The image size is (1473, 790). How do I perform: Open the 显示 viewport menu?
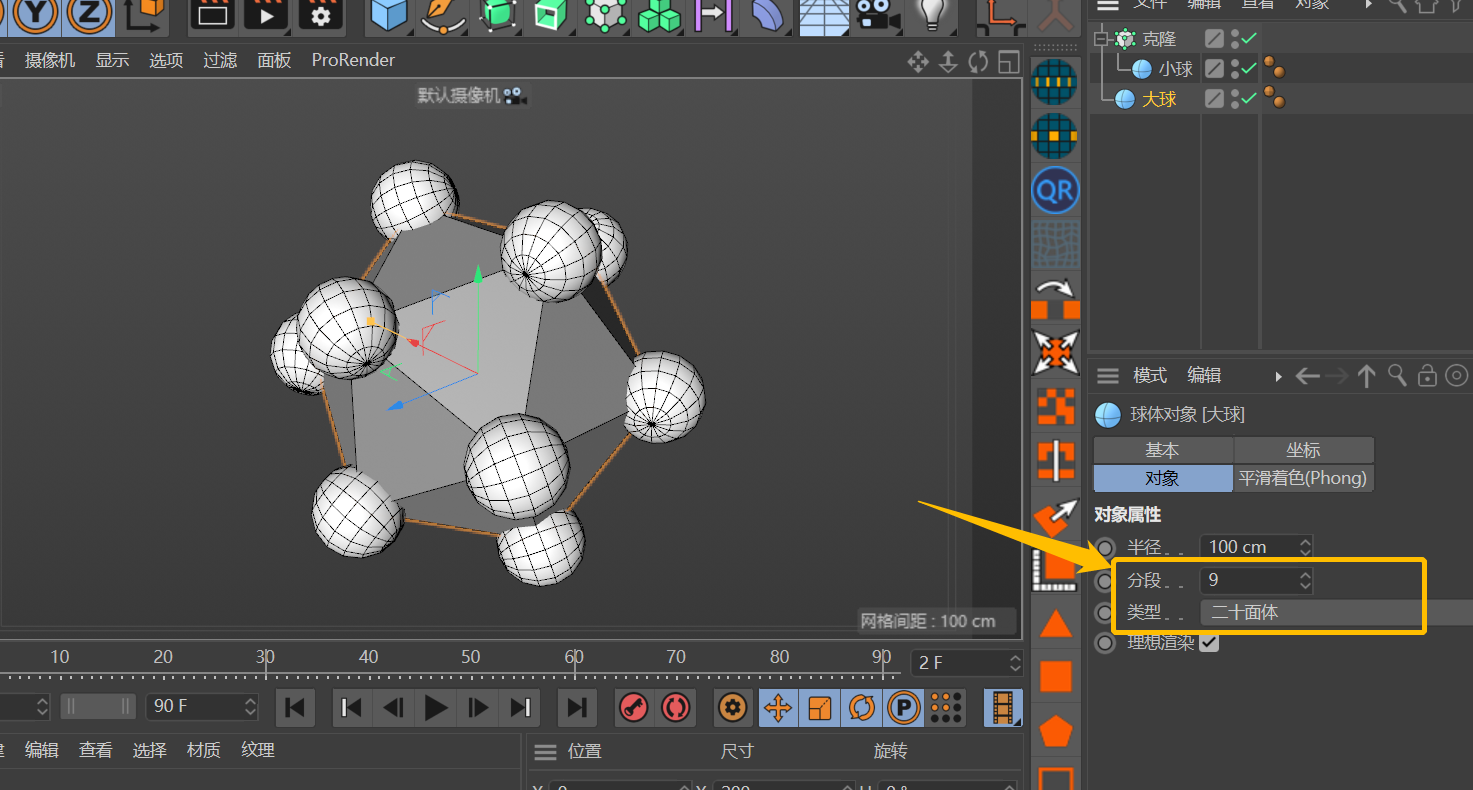coord(112,60)
